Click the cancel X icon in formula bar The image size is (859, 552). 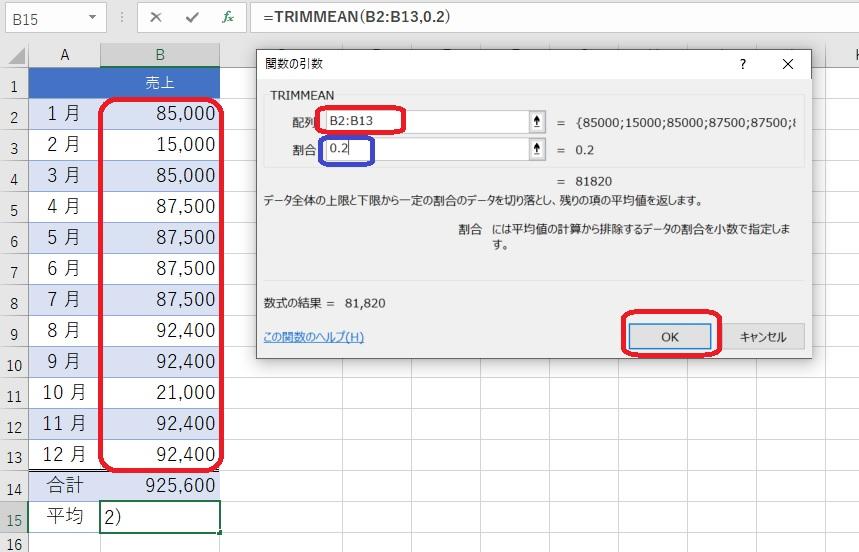[x=156, y=18]
